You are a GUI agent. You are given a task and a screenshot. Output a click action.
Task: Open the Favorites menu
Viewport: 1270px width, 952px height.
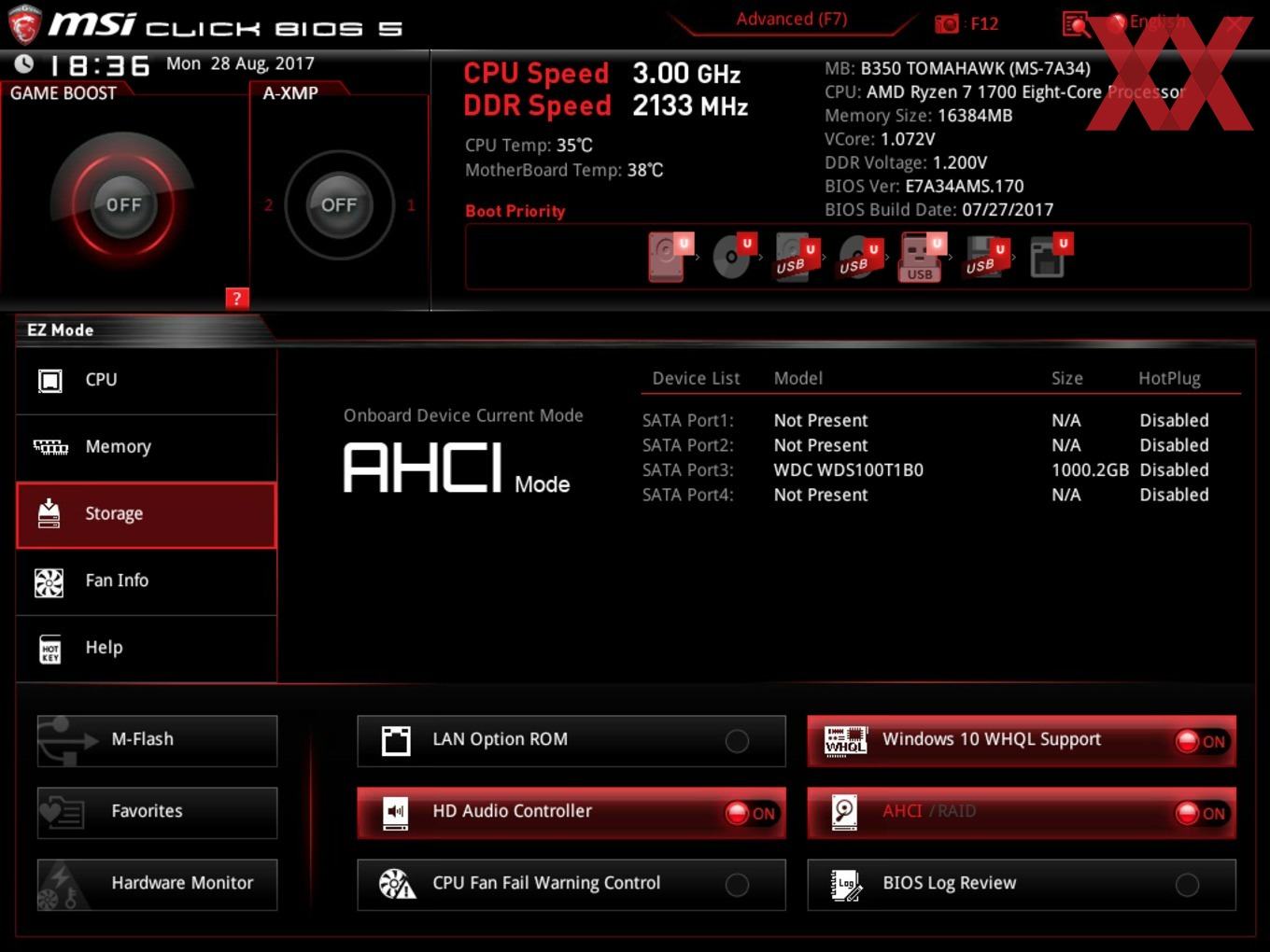tap(157, 812)
